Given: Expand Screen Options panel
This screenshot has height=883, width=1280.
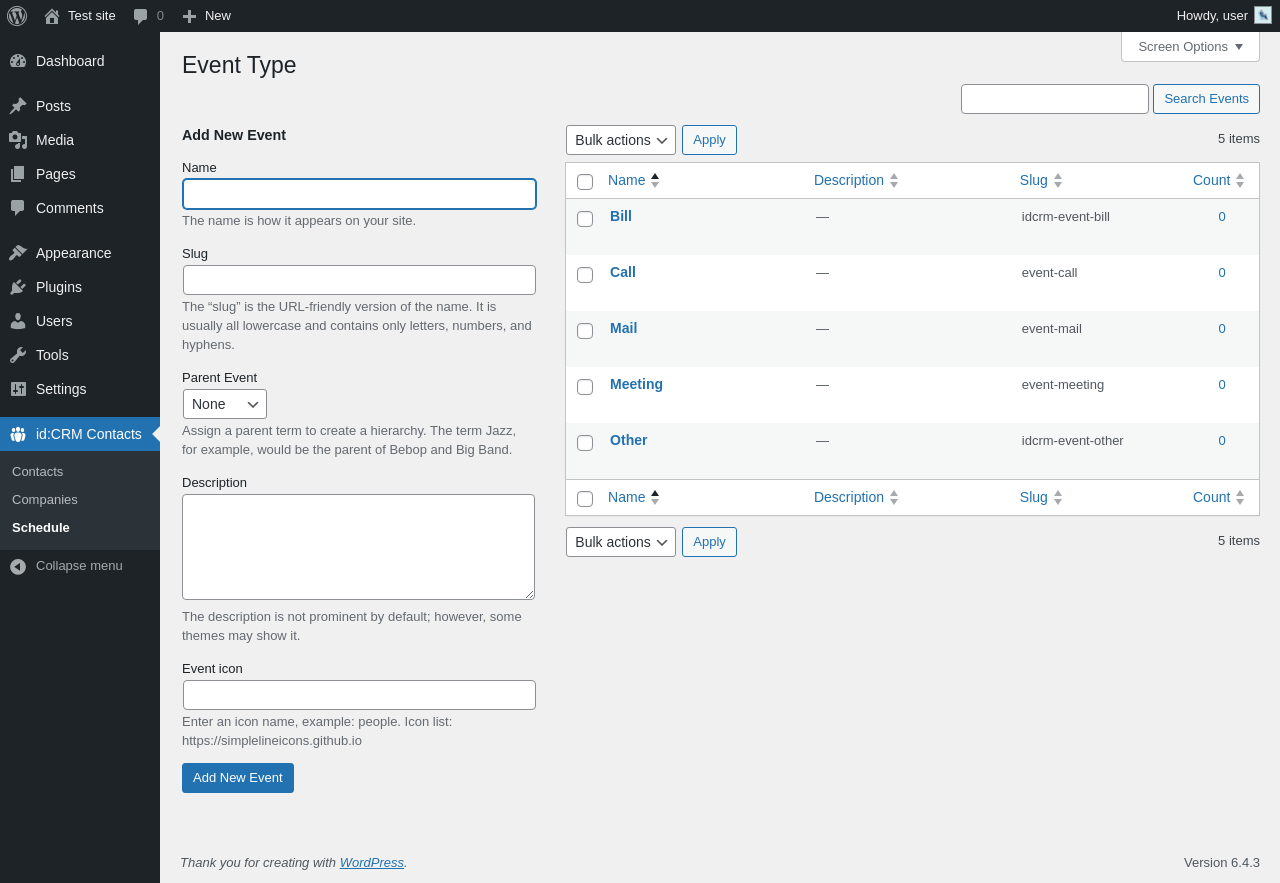Looking at the screenshot, I should [1190, 47].
